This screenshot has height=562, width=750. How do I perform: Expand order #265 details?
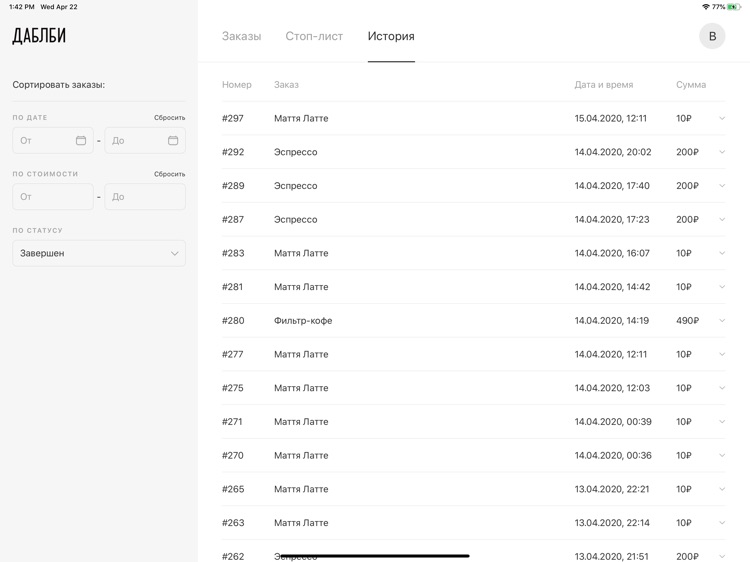click(722, 489)
